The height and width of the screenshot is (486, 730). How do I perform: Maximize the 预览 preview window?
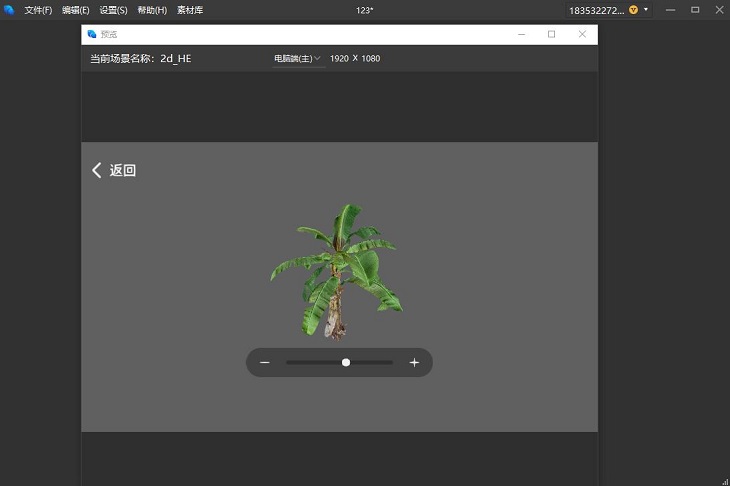551,34
